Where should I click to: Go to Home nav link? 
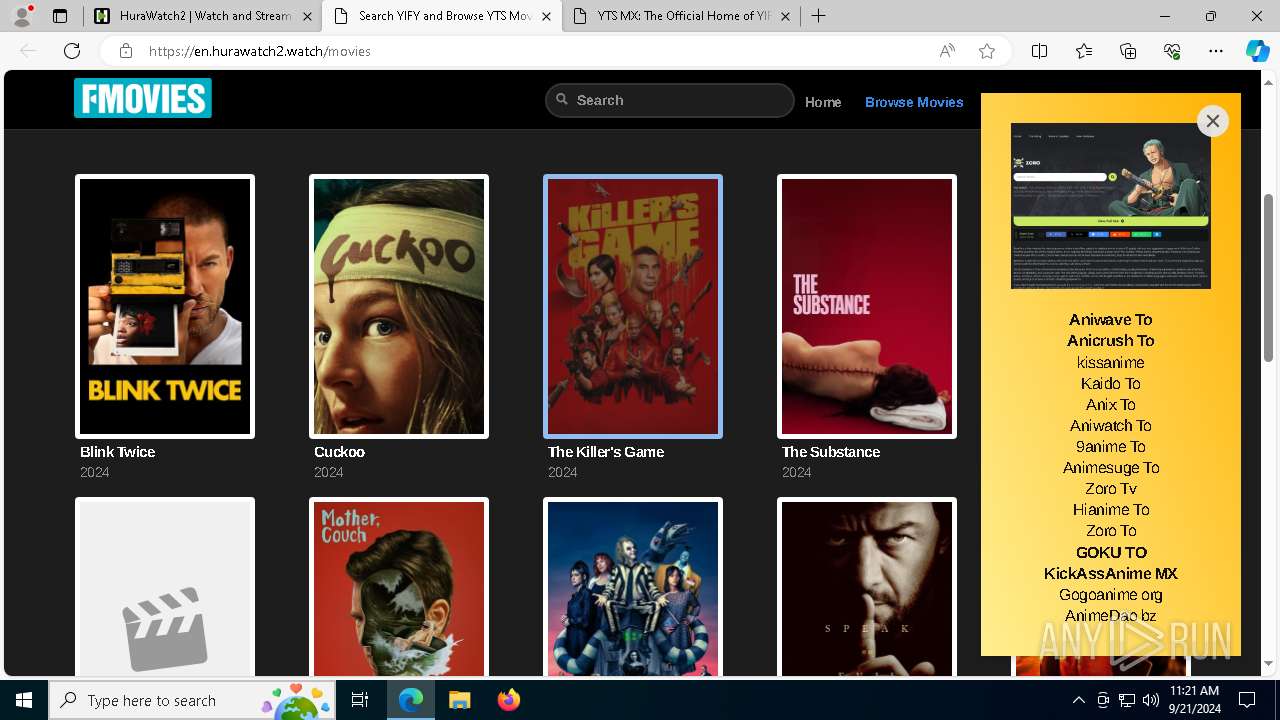[x=823, y=102]
